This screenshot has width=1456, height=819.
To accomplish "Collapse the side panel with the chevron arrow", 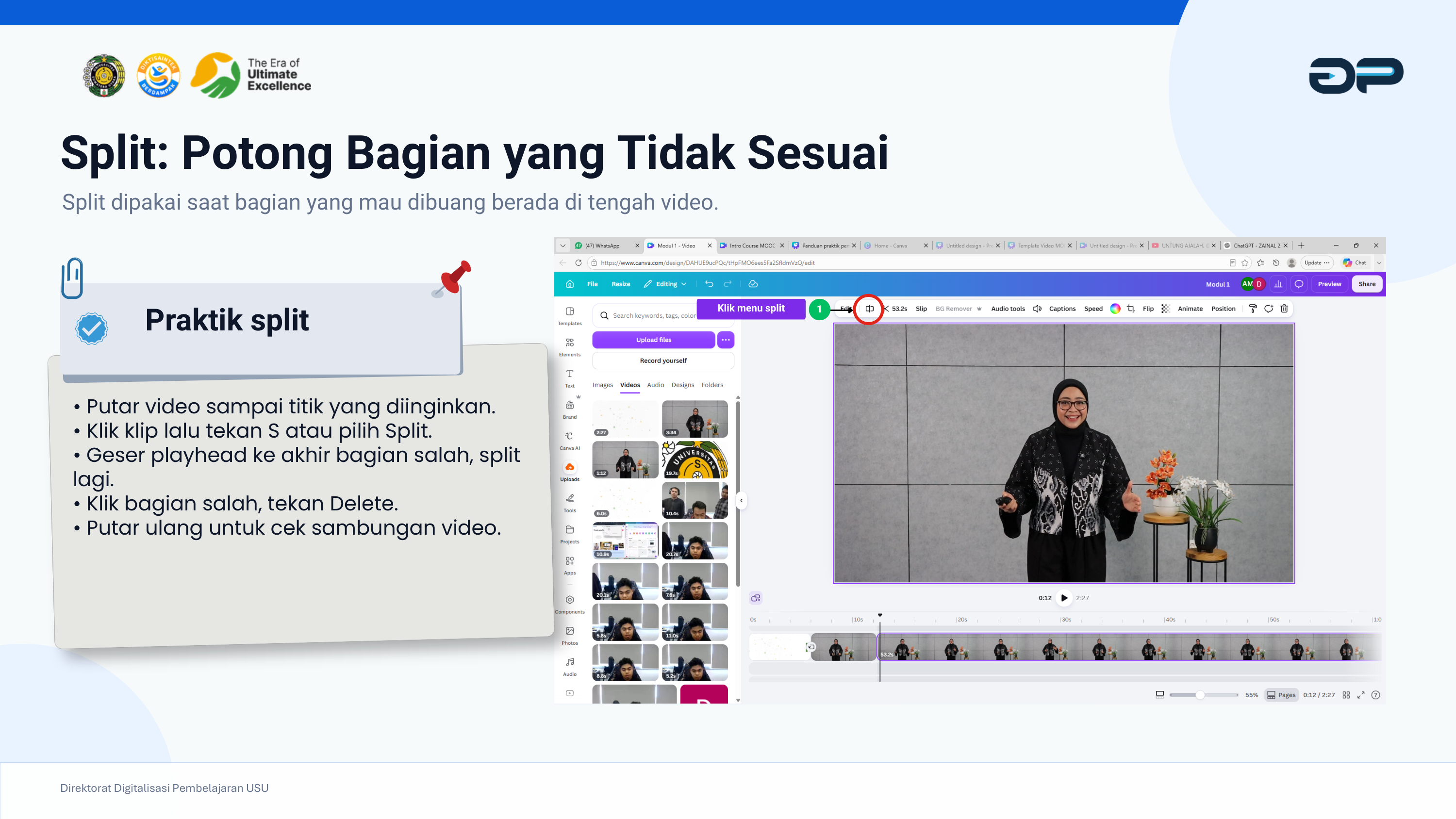I will 742,500.
